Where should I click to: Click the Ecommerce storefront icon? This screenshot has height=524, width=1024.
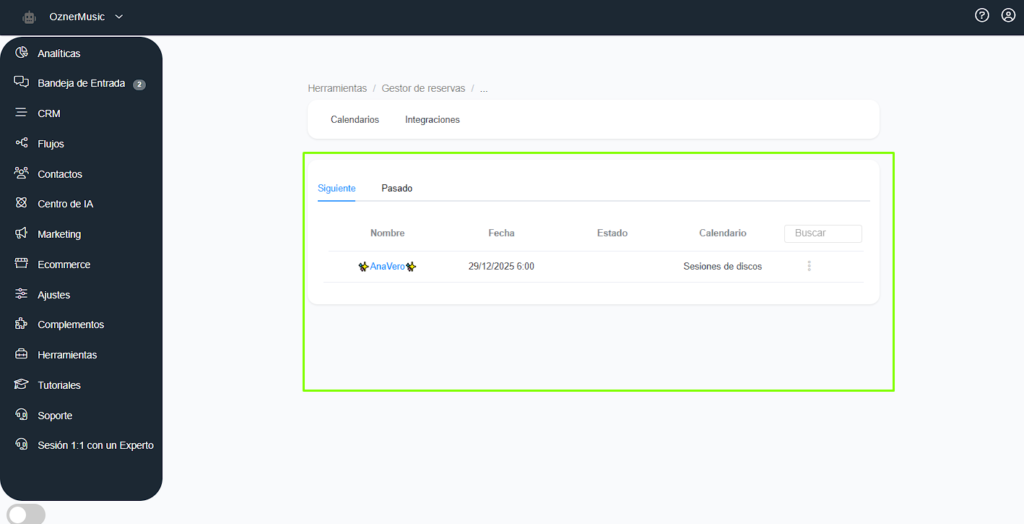tap(21, 264)
